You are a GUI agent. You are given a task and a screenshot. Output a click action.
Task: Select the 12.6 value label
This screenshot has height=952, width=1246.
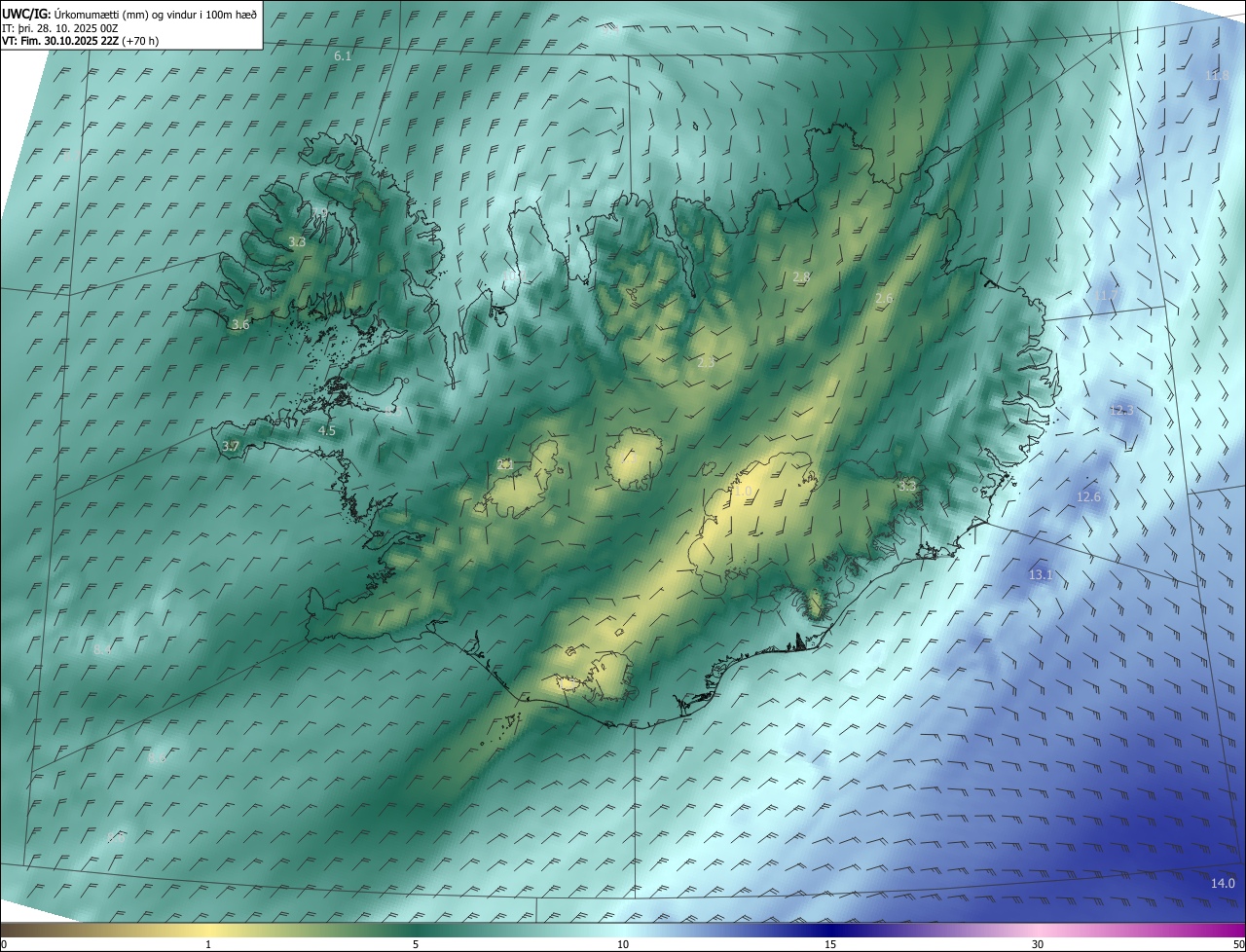[1088, 497]
